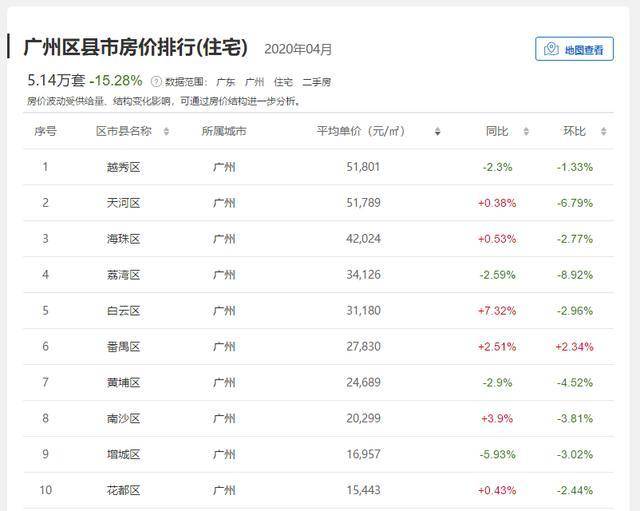Click the 2020年04月 date label

[x=298, y=49]
